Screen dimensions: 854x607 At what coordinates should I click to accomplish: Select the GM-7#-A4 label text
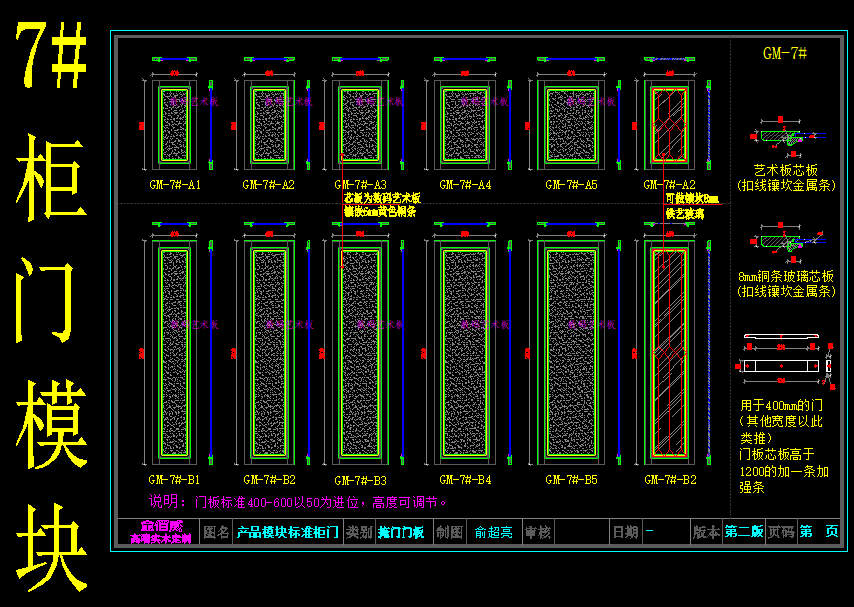tap(465, 185)
